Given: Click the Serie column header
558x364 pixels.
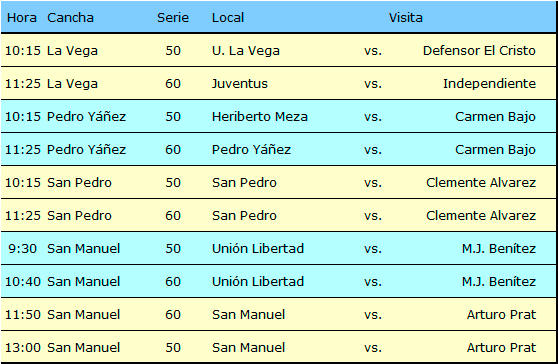Looking at the screenshot, I should click(173, 18).
